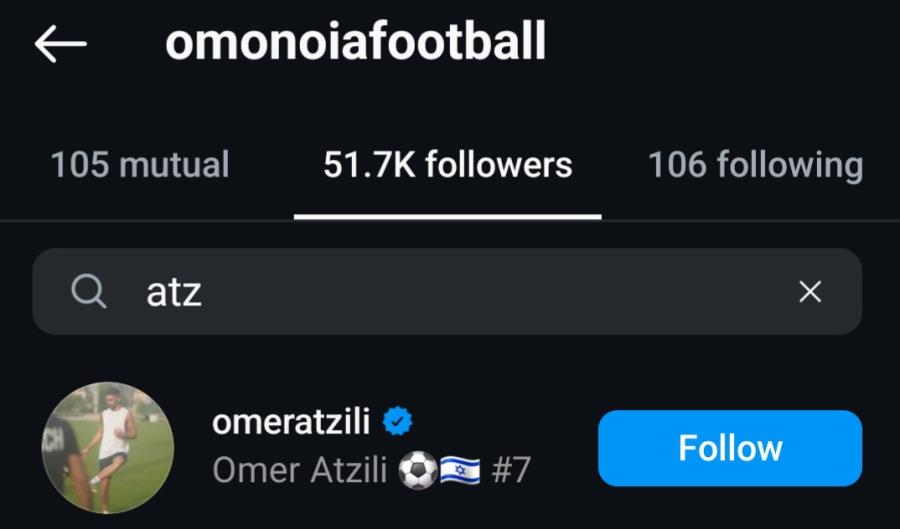Switch to the 105 mutual tab
The width and height of the screenshot is (900, 529).
(140, 165)
